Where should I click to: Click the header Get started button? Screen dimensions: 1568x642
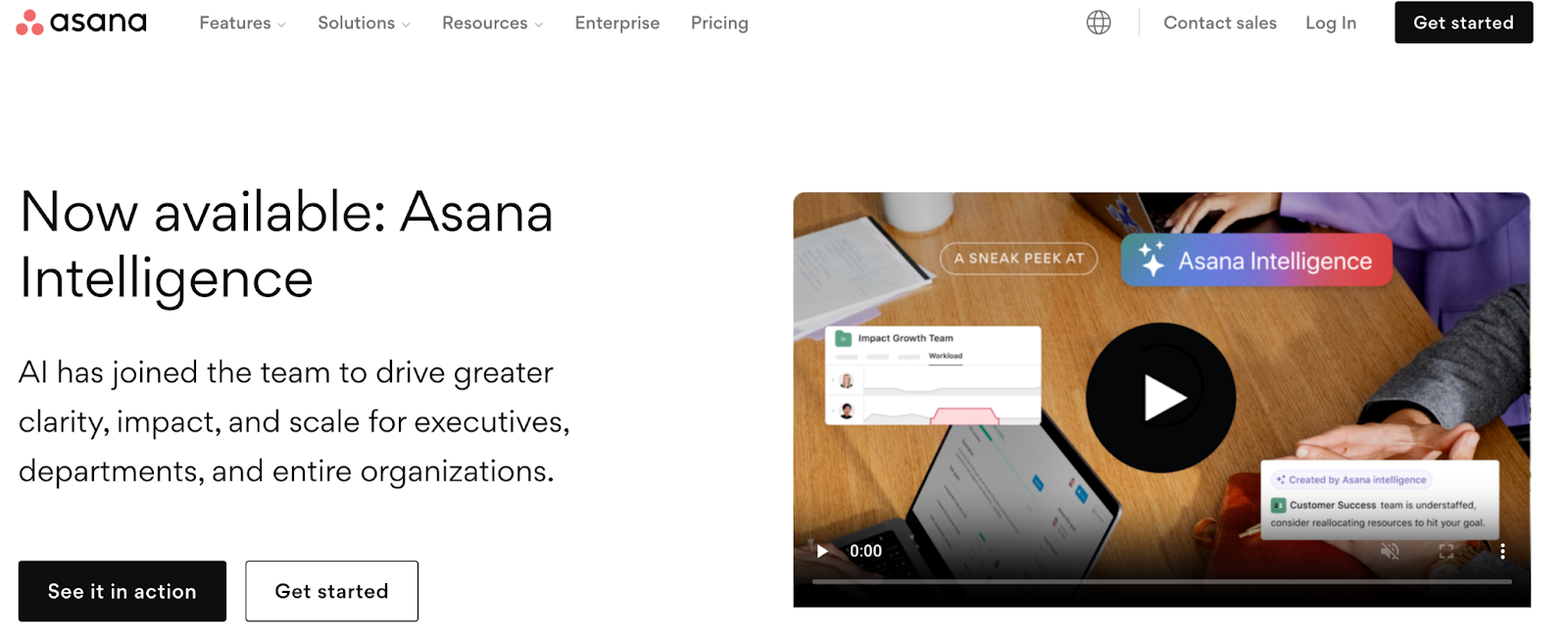pos(1463,23)
